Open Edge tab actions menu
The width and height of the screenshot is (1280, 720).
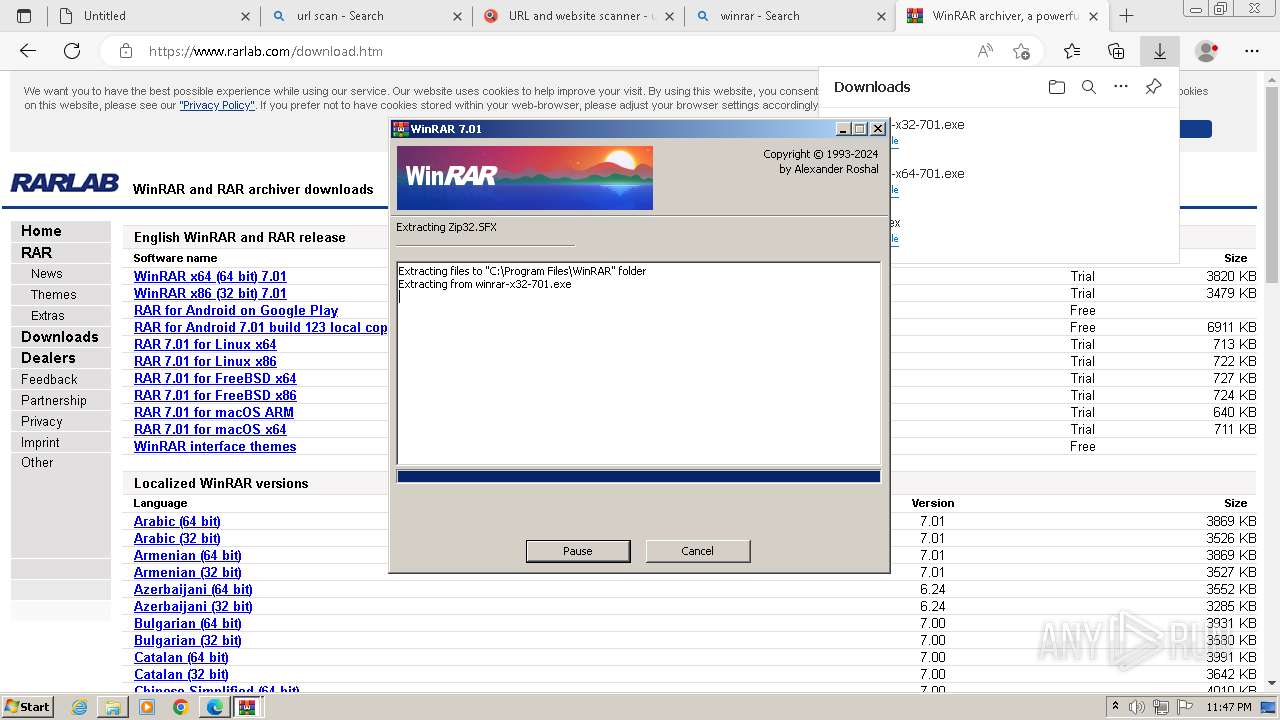tap(24, 16)
